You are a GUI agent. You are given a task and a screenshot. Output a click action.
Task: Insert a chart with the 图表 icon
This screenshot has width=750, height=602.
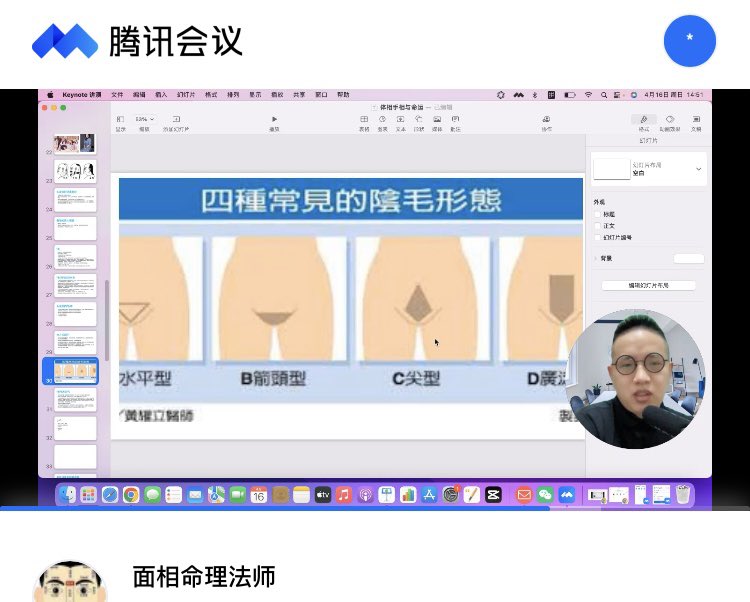pos(382,119)
